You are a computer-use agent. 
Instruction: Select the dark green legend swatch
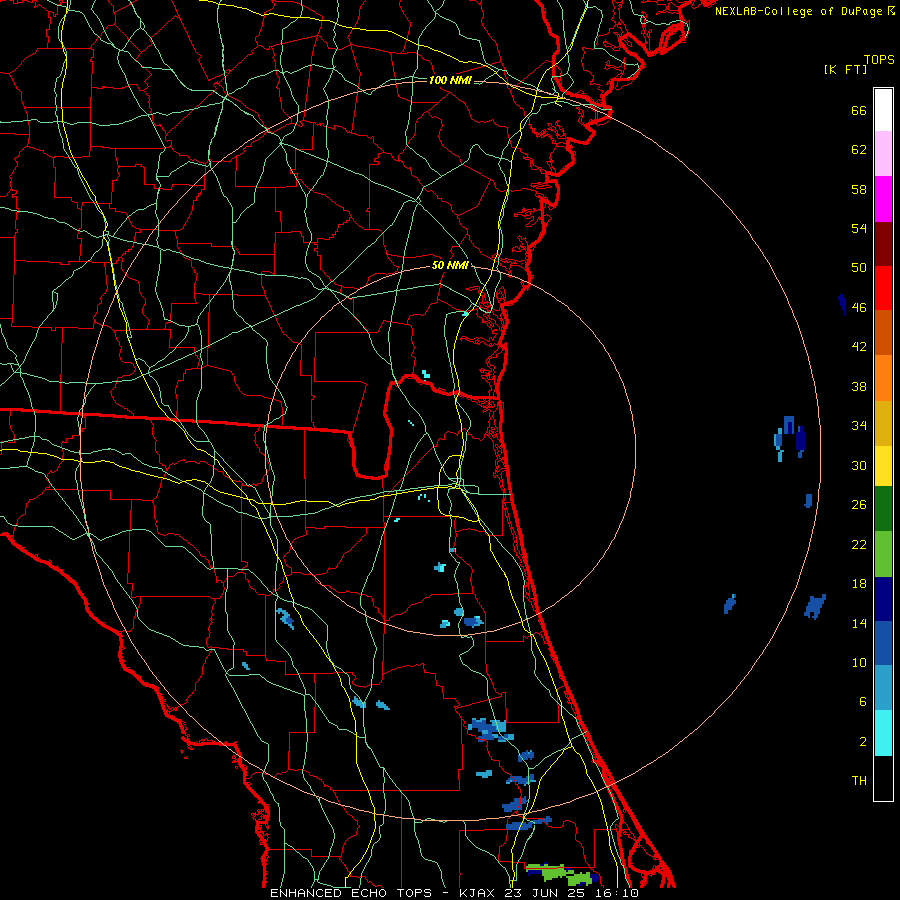coord(883,509)
